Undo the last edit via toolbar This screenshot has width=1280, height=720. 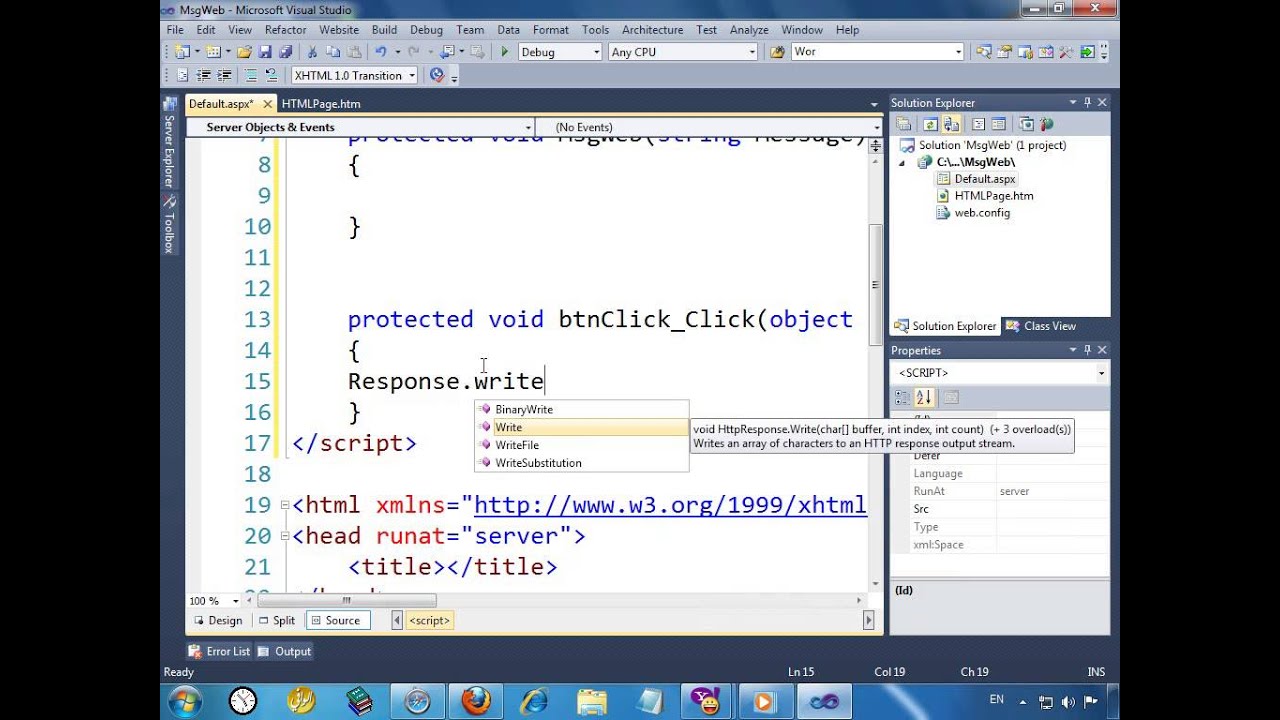tap(381, 52)
